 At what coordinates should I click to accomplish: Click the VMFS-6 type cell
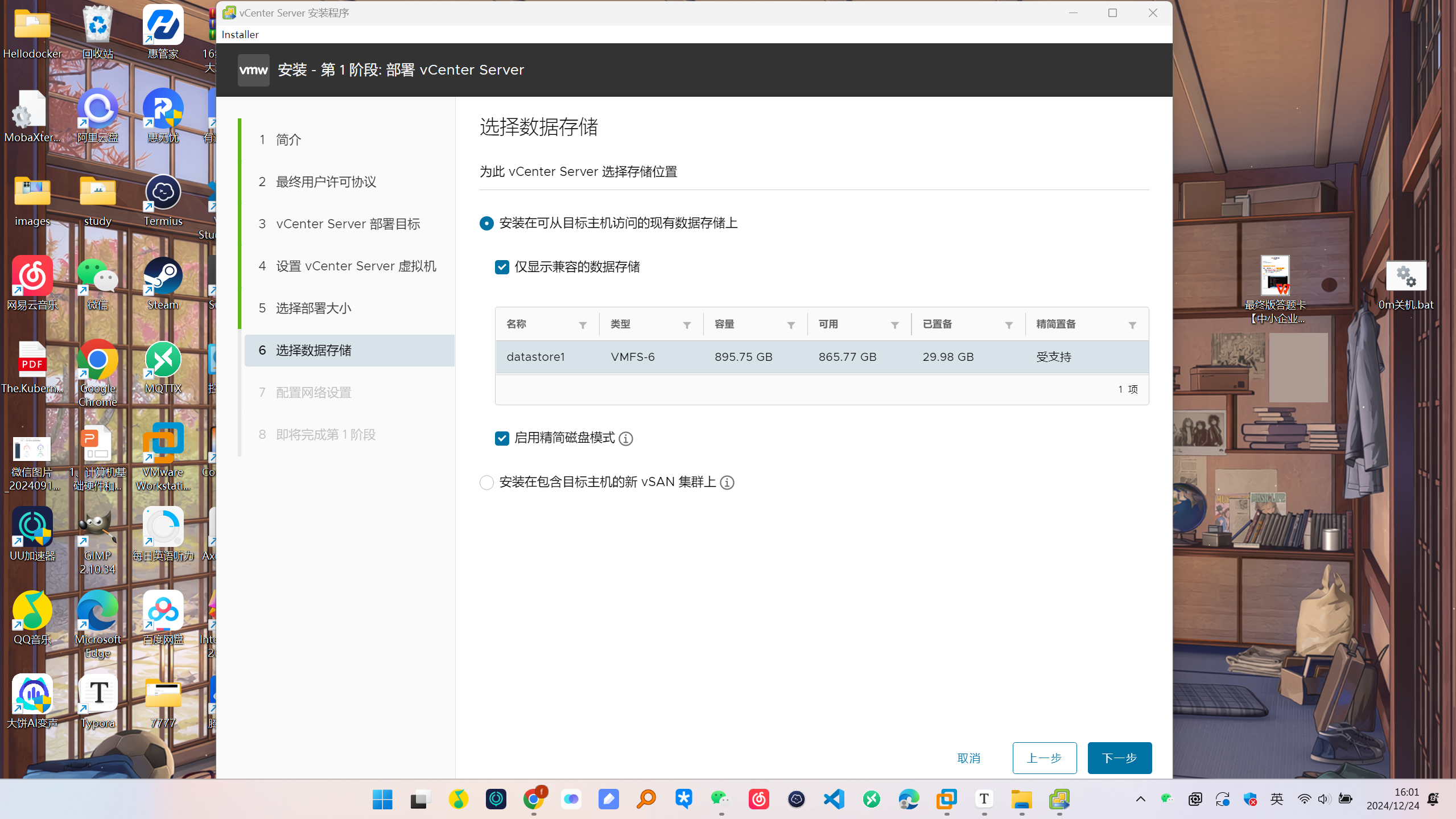[x=633, y=357]
